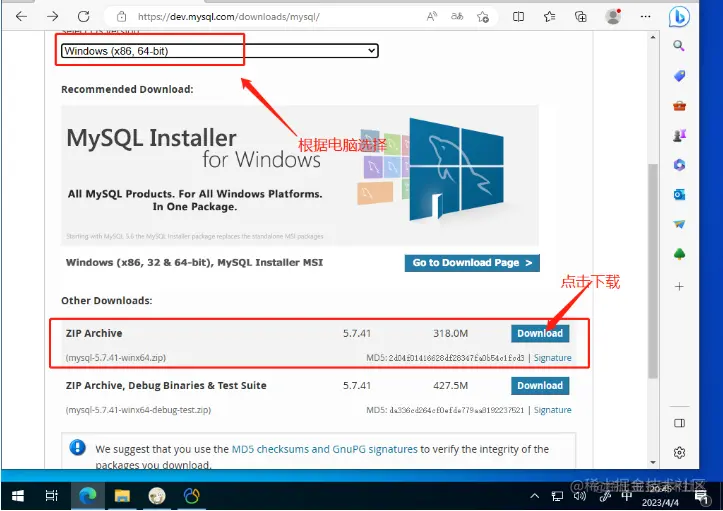Download the ZIP Archive 318.0M
The image size is (723, 511).
[x=540, y=333]
